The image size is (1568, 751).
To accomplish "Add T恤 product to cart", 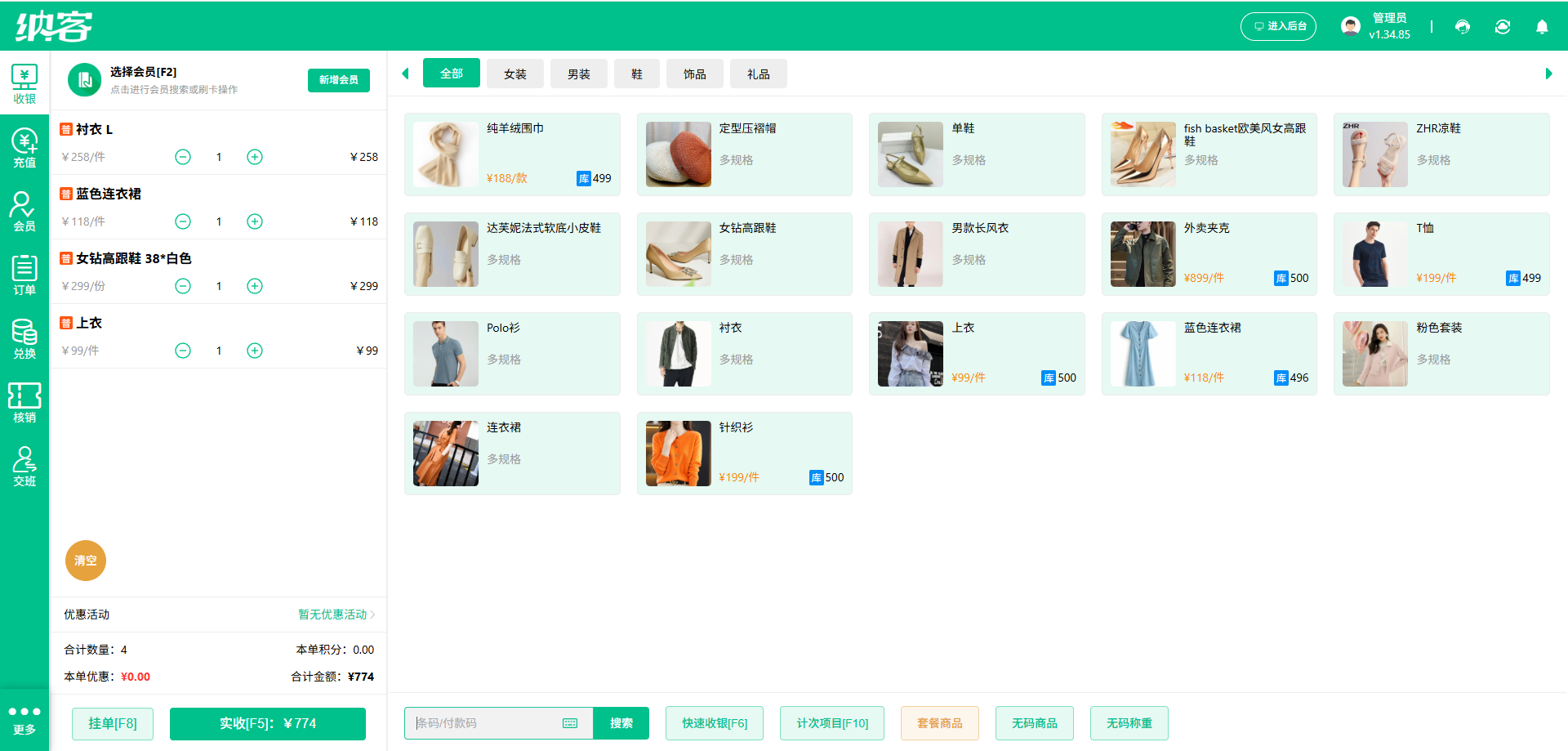I will click(1441, 254).
